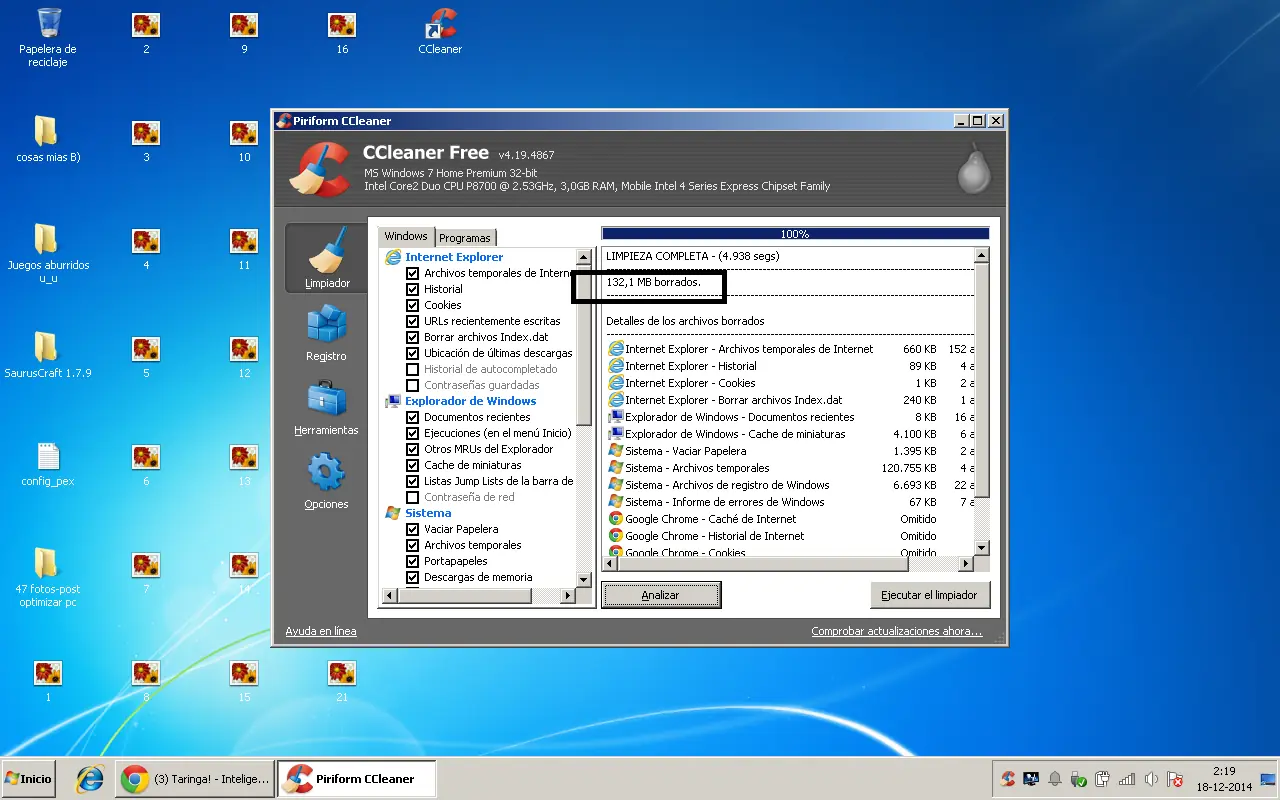The width and height of the screenshot is (1280, 800).
Task: Select the SaurusCraft 1.7.9 folder
Action: point(47,355)
